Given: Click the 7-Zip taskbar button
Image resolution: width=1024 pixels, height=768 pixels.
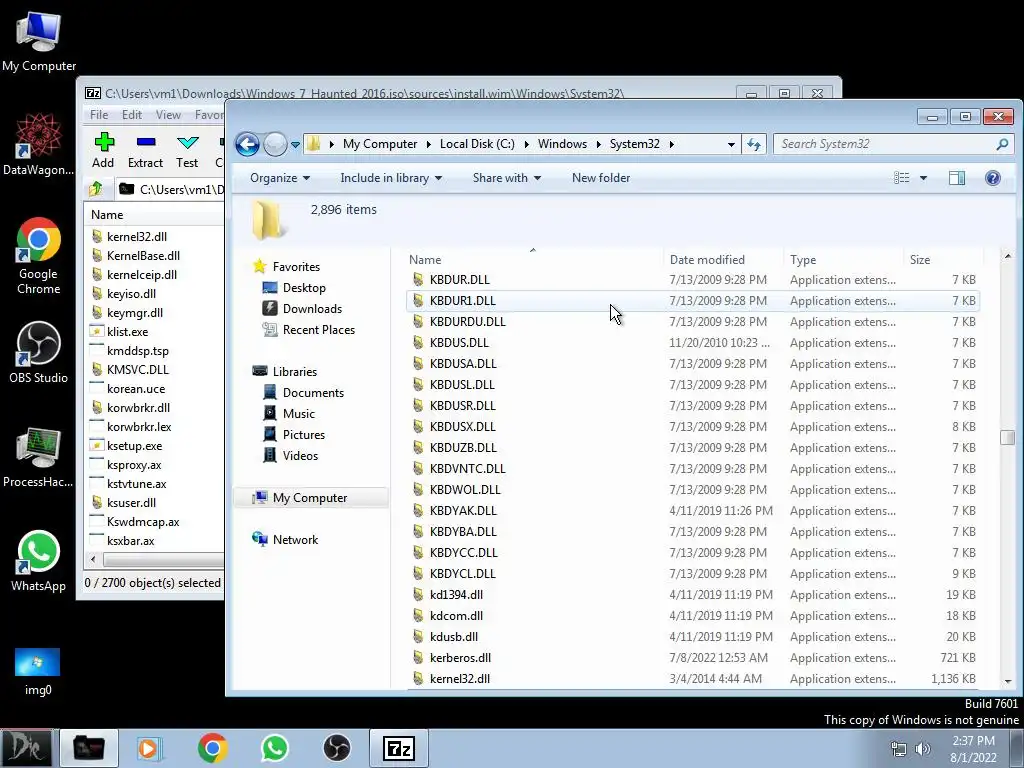Looking at the screenshot, I should tap(399, 748).
